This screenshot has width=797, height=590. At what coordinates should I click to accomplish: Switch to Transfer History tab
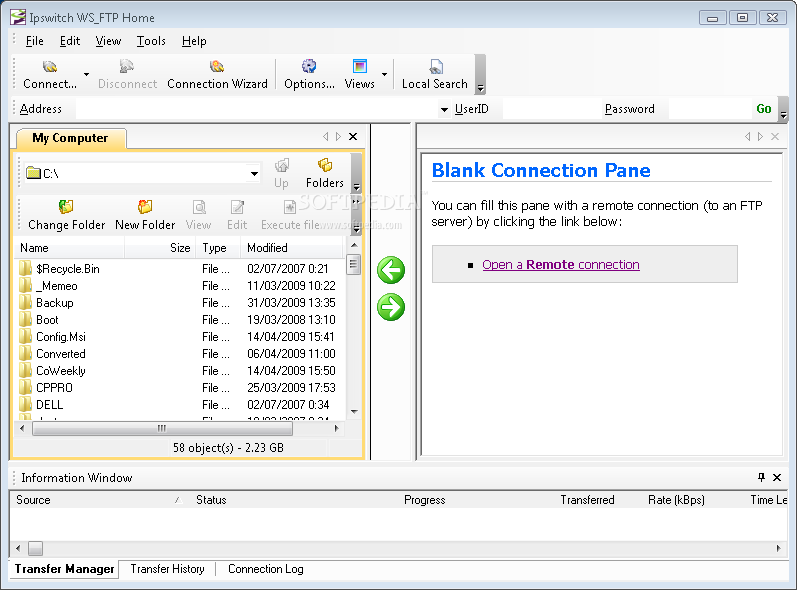[x=167, y=569]
